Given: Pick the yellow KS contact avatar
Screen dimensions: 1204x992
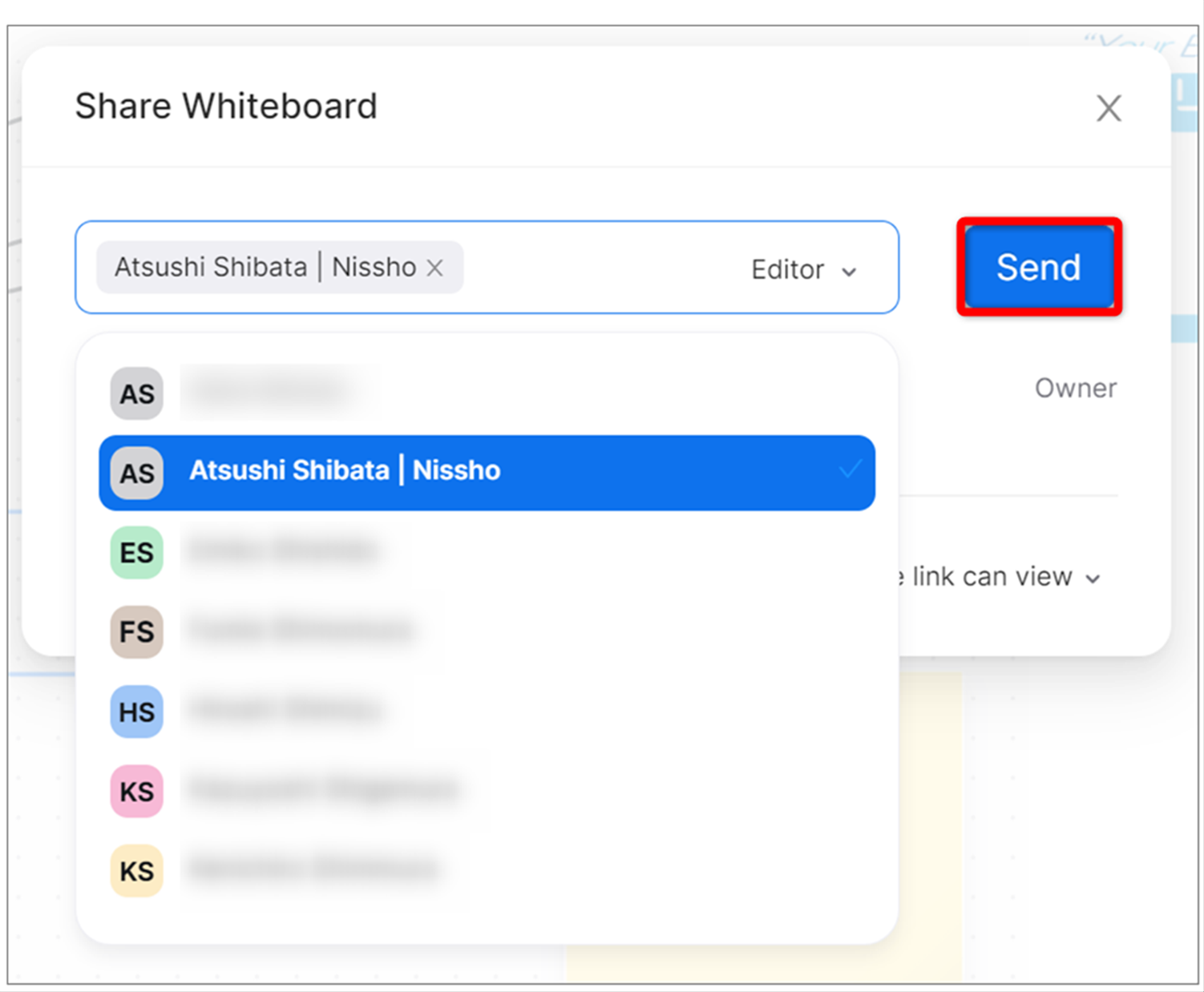Looking at the screenshot, I should click(x=137, y=871).
